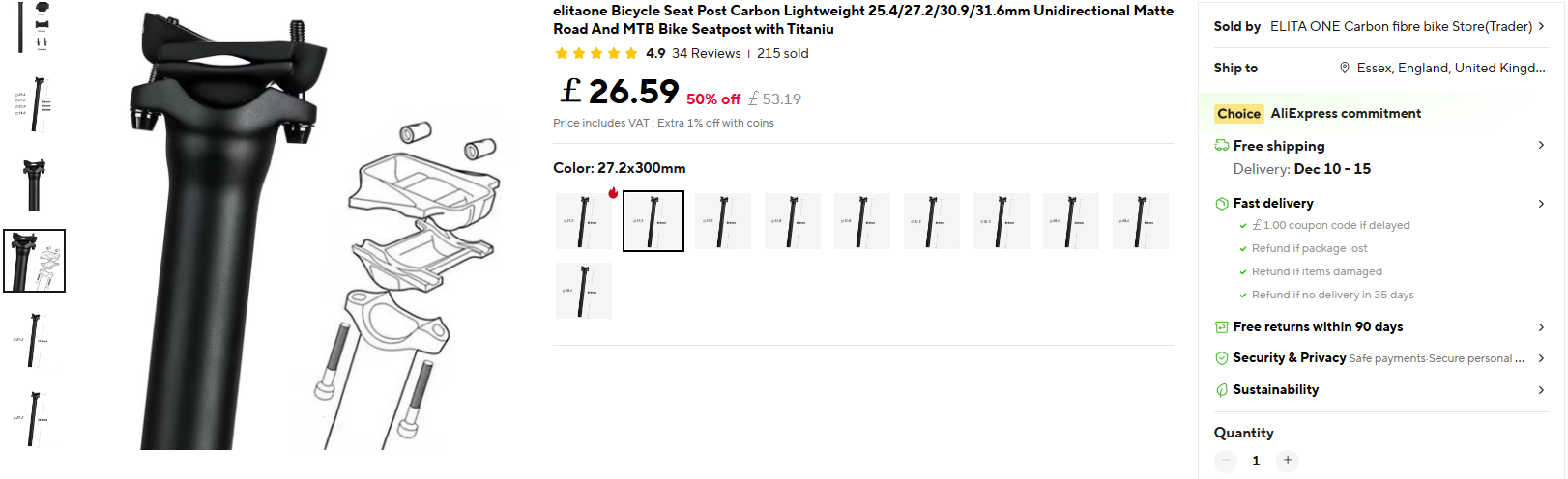Click the free shipping truck icon

[x=1222, y=146]
